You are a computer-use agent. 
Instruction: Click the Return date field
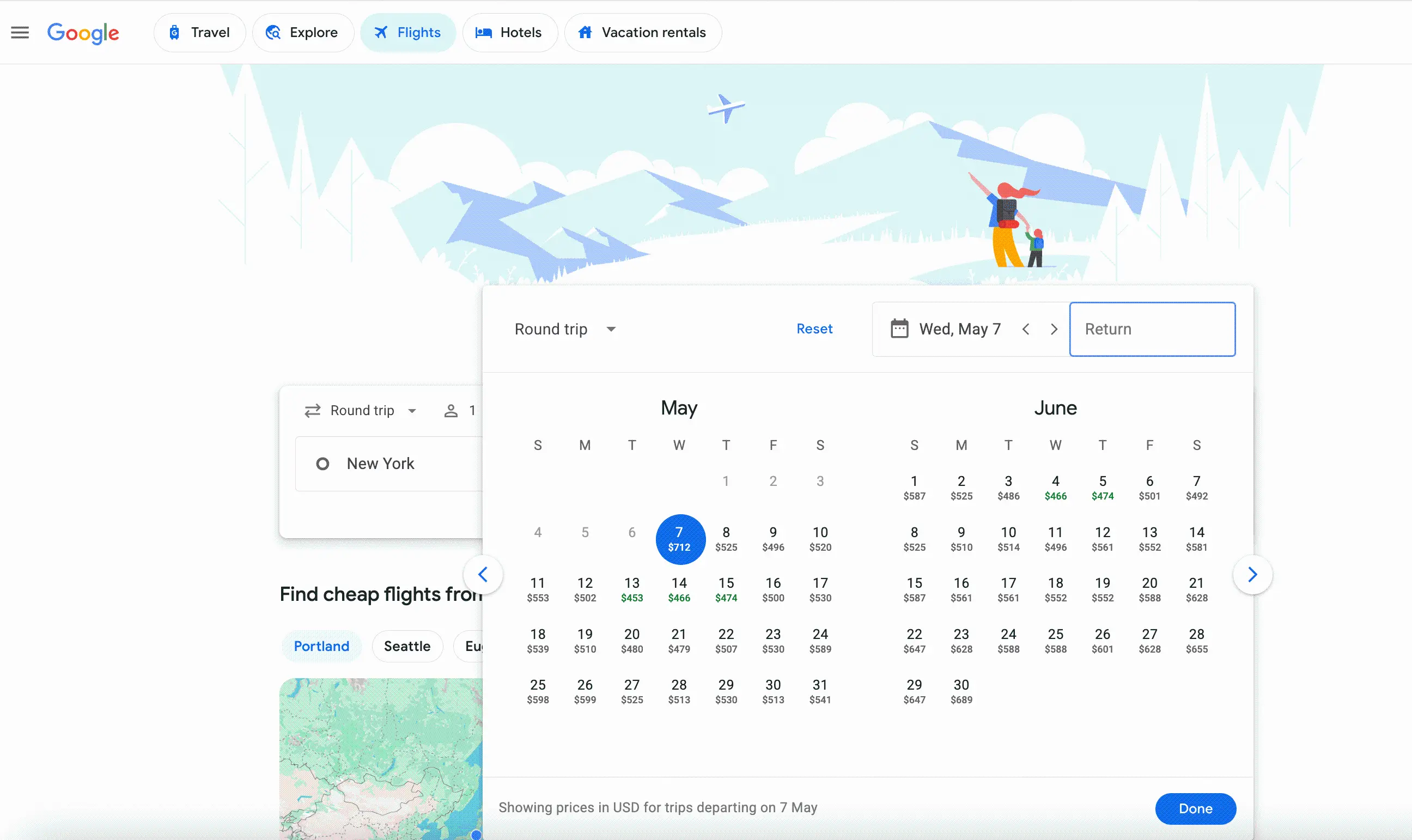coord(1152,329)
